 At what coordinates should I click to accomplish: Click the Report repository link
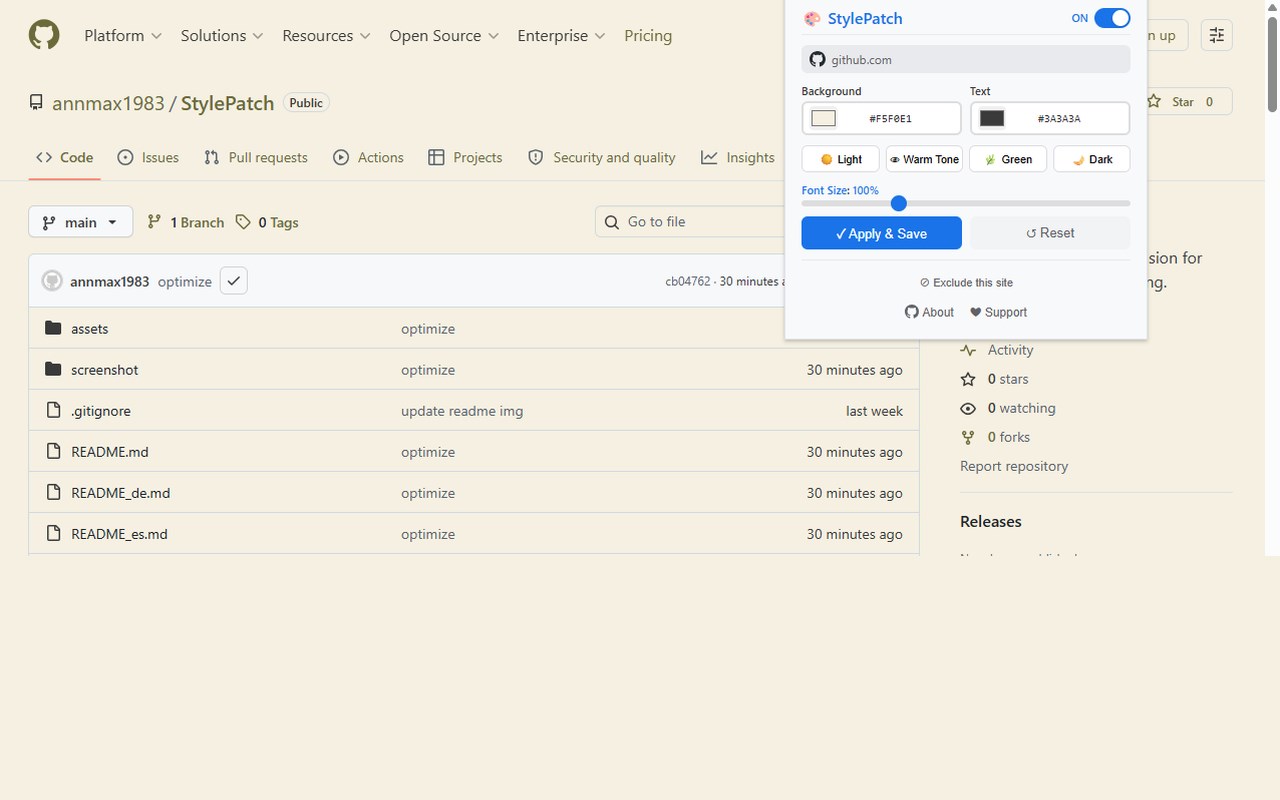[x=1014, y=466]
